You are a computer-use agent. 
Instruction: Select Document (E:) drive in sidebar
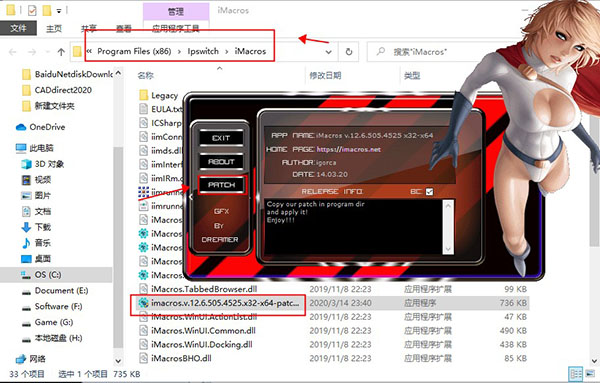pos(55,290)
